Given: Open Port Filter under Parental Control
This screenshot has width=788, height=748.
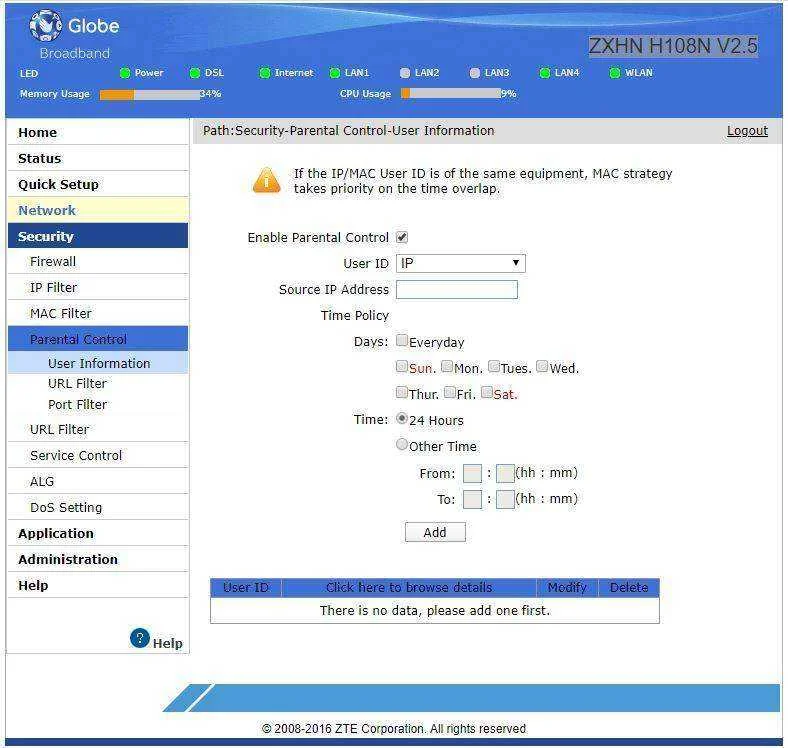Looking at the screenshot, I should (77, 405).
